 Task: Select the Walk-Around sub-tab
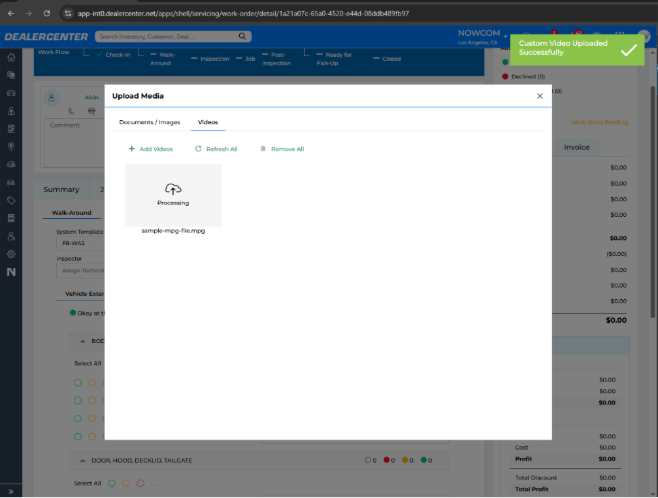click(71, 213)
